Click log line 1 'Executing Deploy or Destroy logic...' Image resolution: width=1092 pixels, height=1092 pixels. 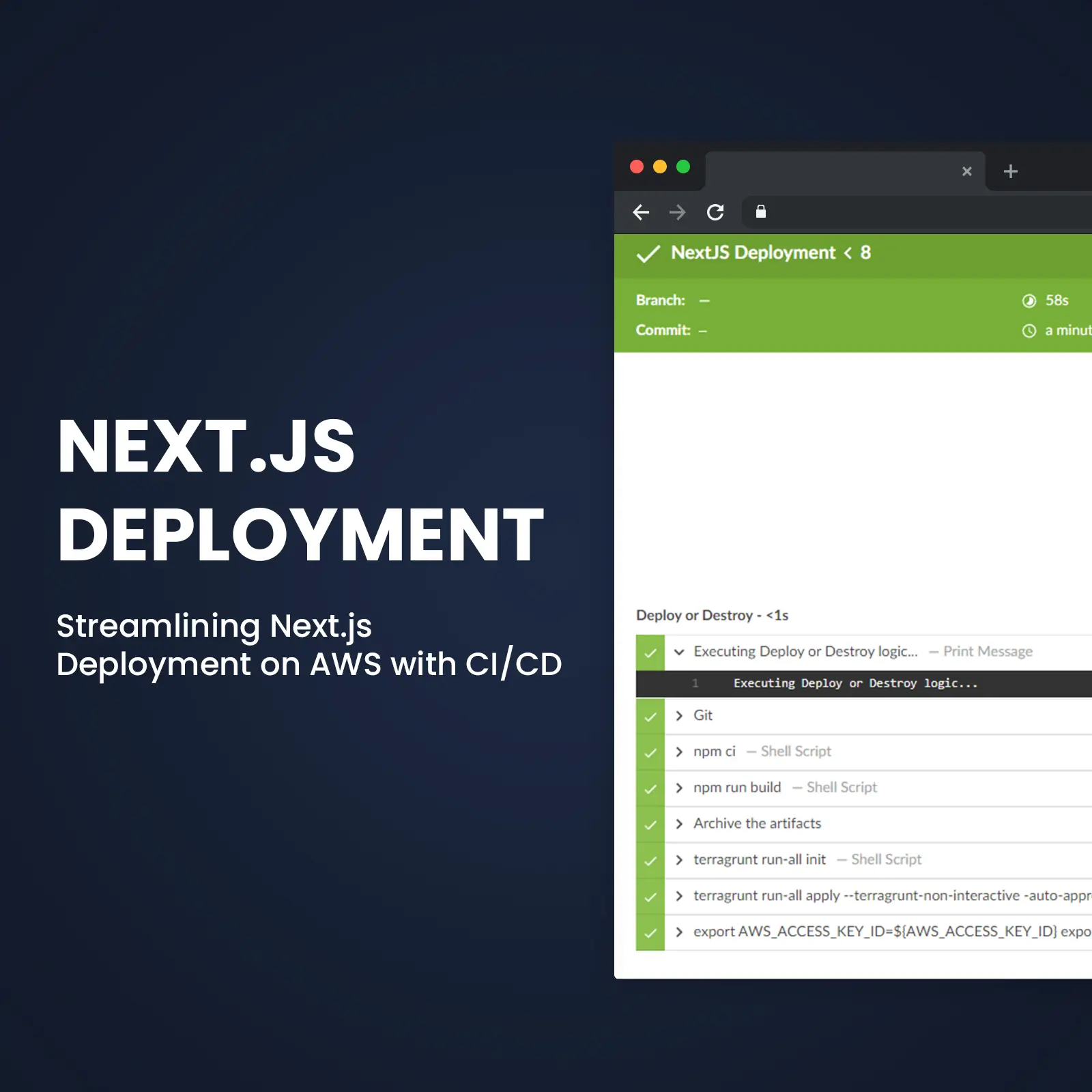(x=855, y=683)
